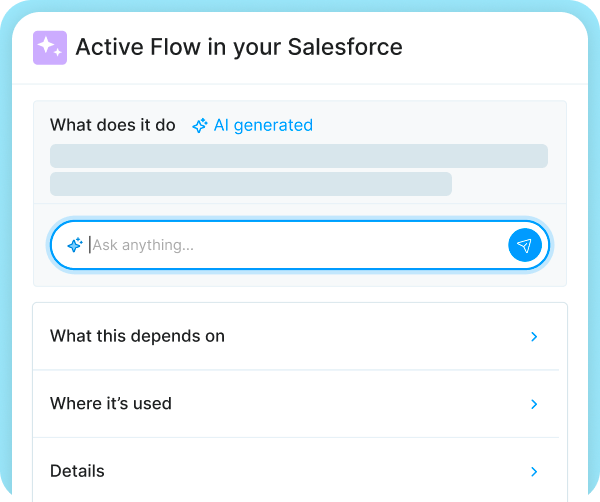This screenshot has height=502, width=600.
Task: Click the sparkle icon beside AI generated
Action: point(200,126)
